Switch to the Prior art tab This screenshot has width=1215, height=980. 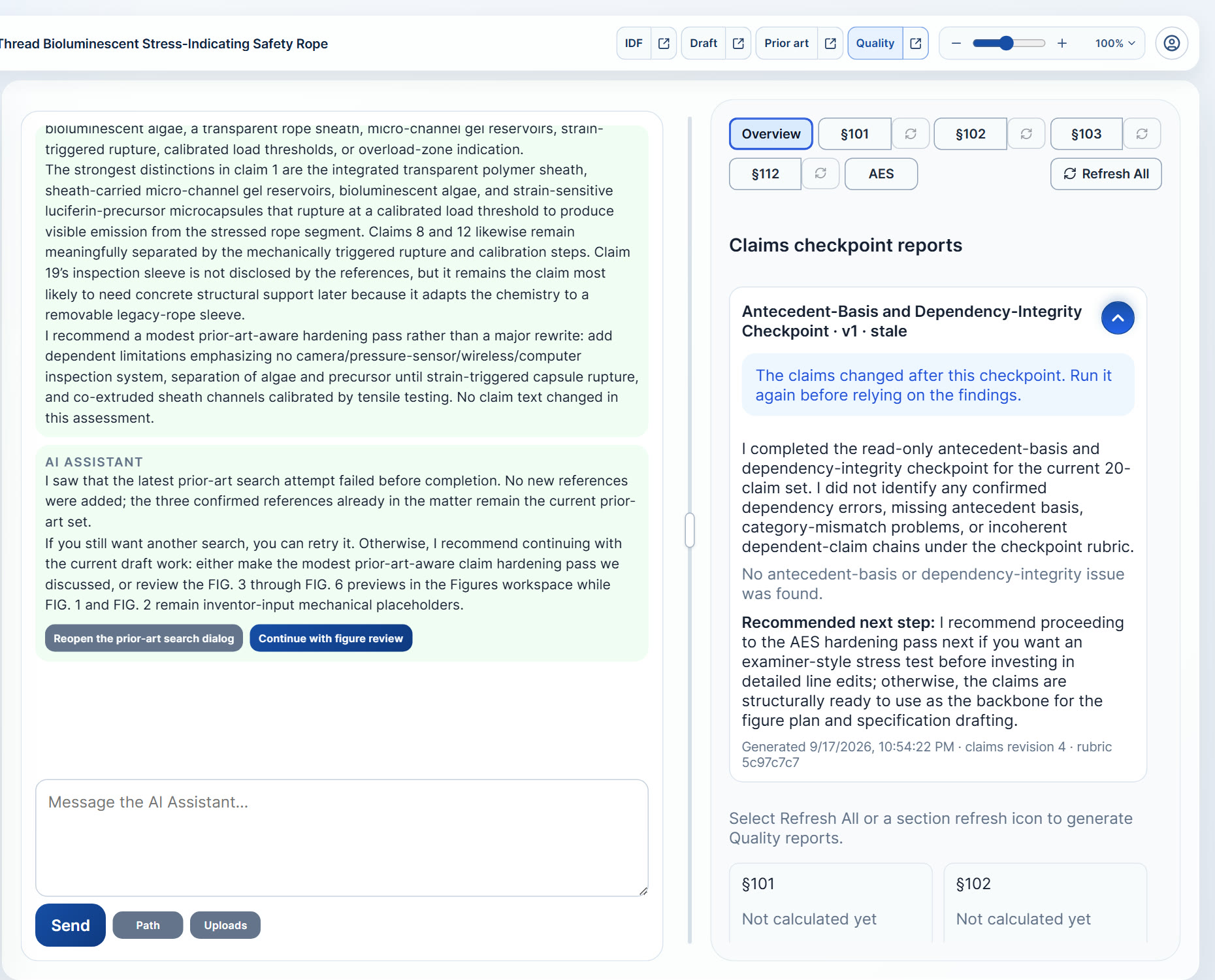pyautogui.click(x=786, y=43)
